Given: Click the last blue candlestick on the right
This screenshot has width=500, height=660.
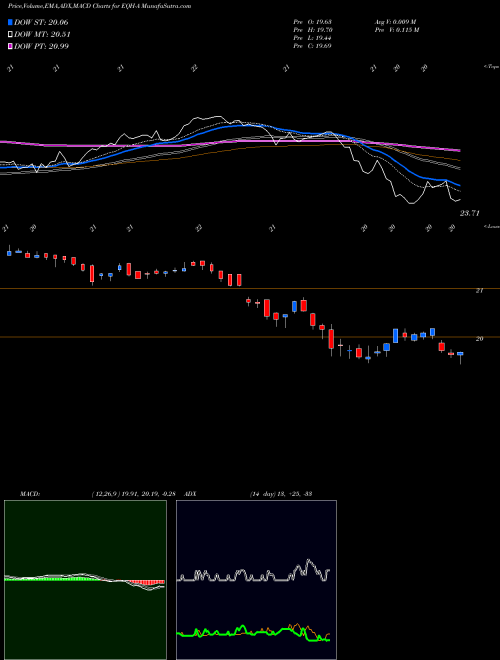Looking at the screenshot, I should tap(460, 354).
